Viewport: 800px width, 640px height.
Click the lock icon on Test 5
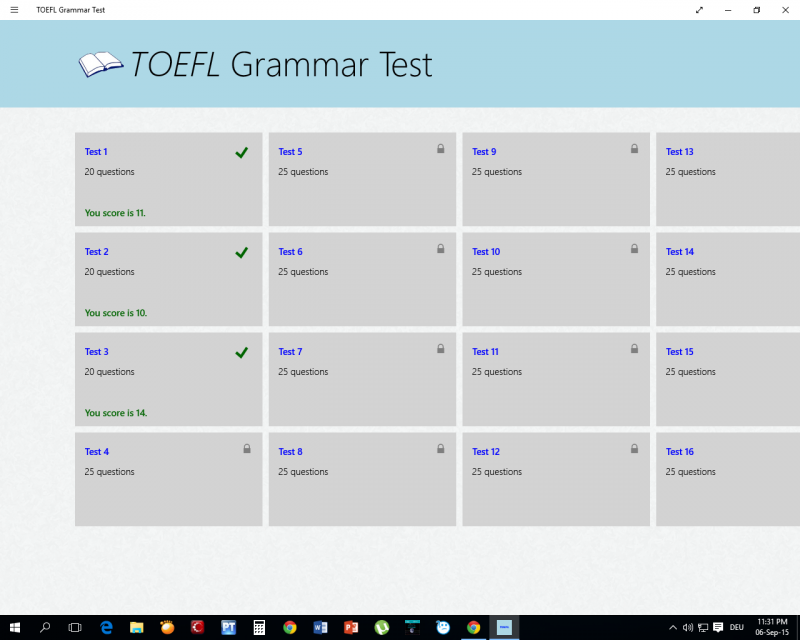coord(441,149)
